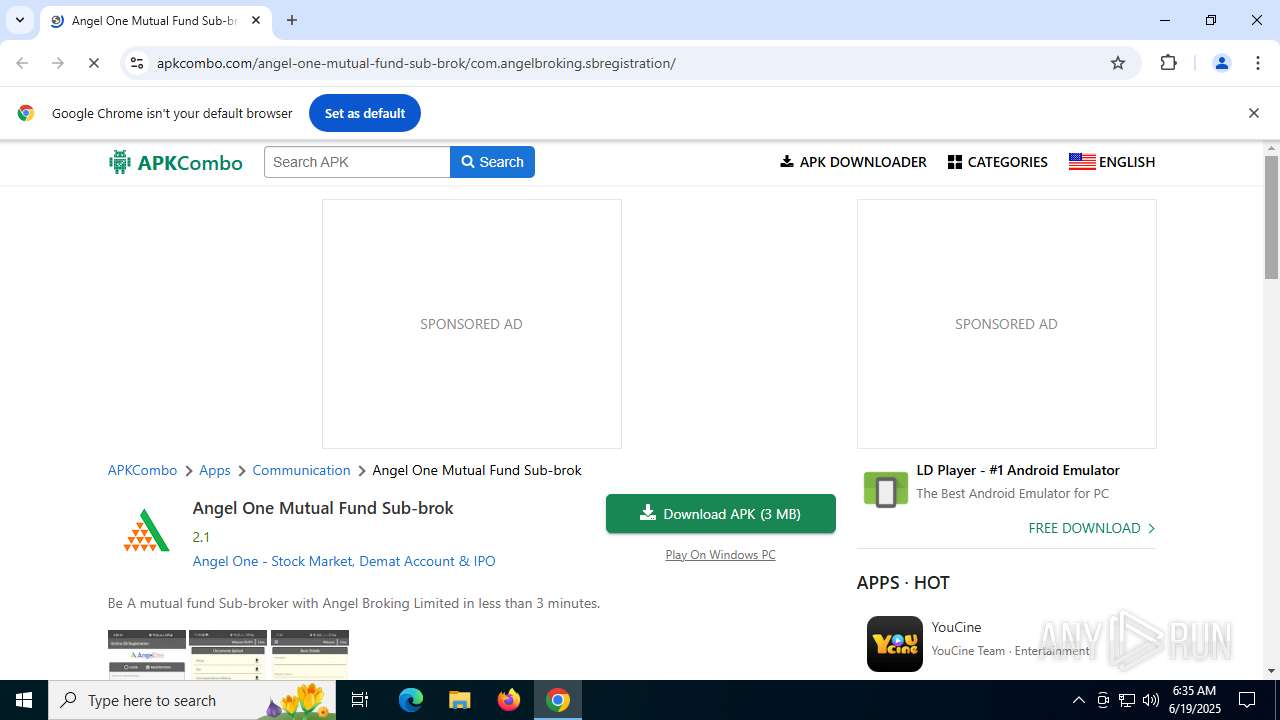Viewport: 1280px width, 720px height.
Task: Open the YouCine app title
Action: pos(956,627)
